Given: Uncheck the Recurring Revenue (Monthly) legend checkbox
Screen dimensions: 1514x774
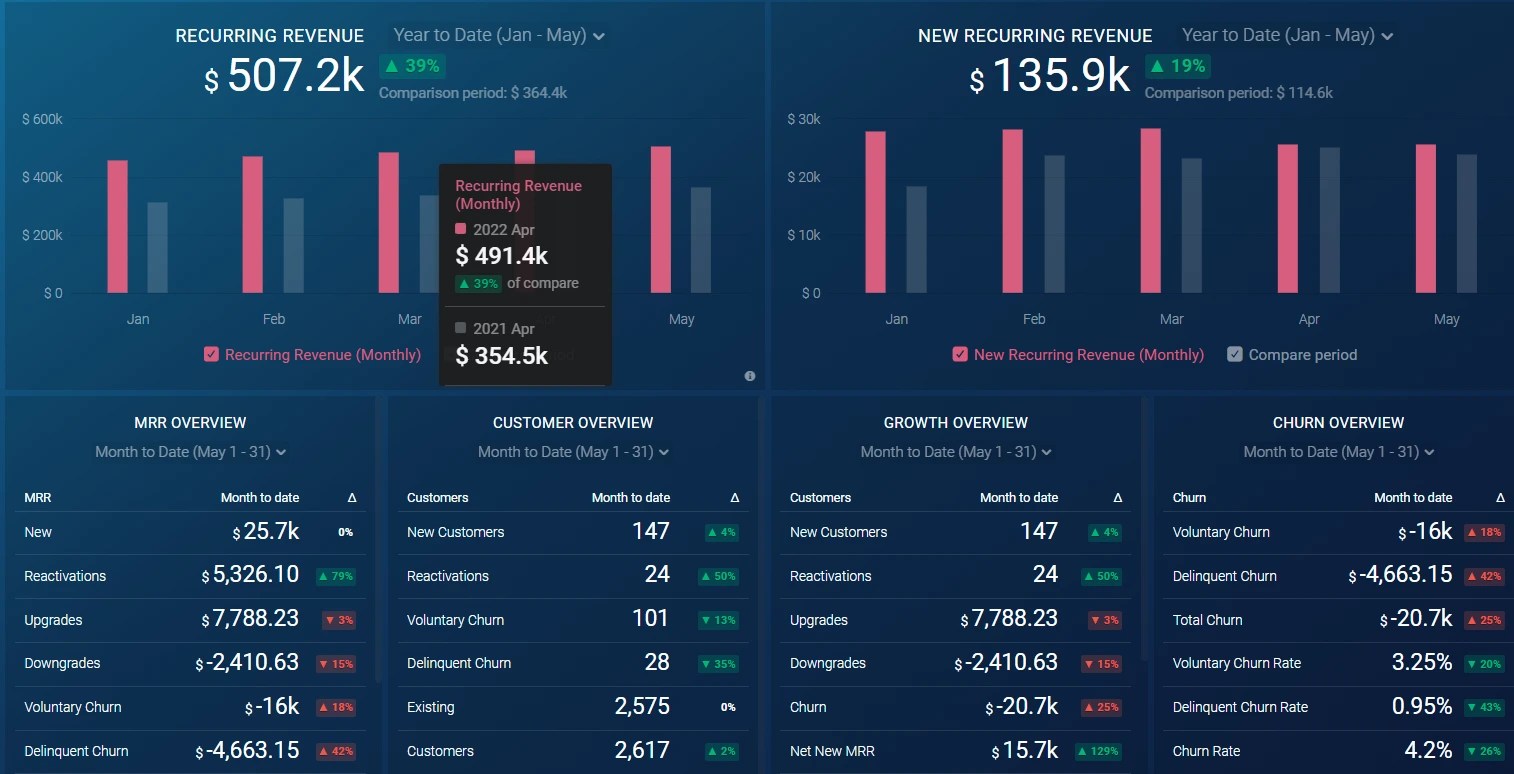Looking at the screenshot, I should pyautogui.click(x=210, y=354).
